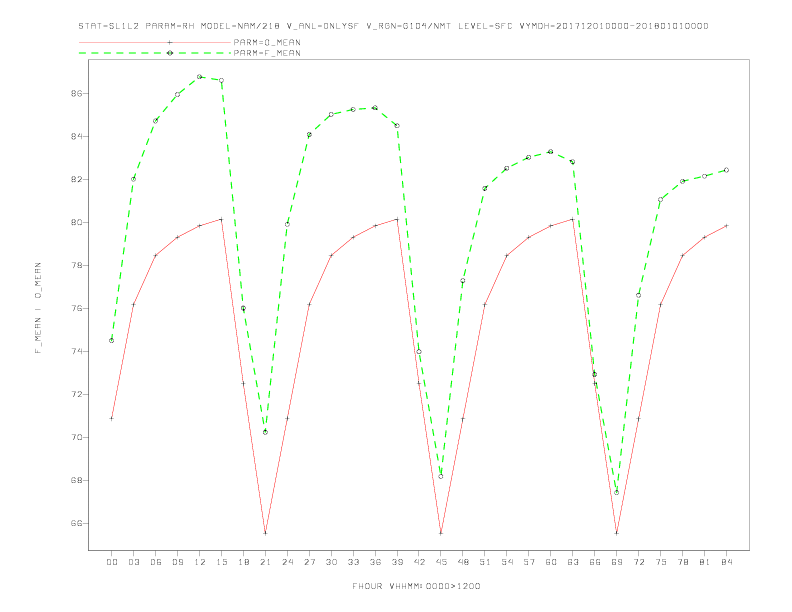Click the x-axis tick label 36
Image resolution: width=792 pixels, height=612 pixels.
point(375,562)
